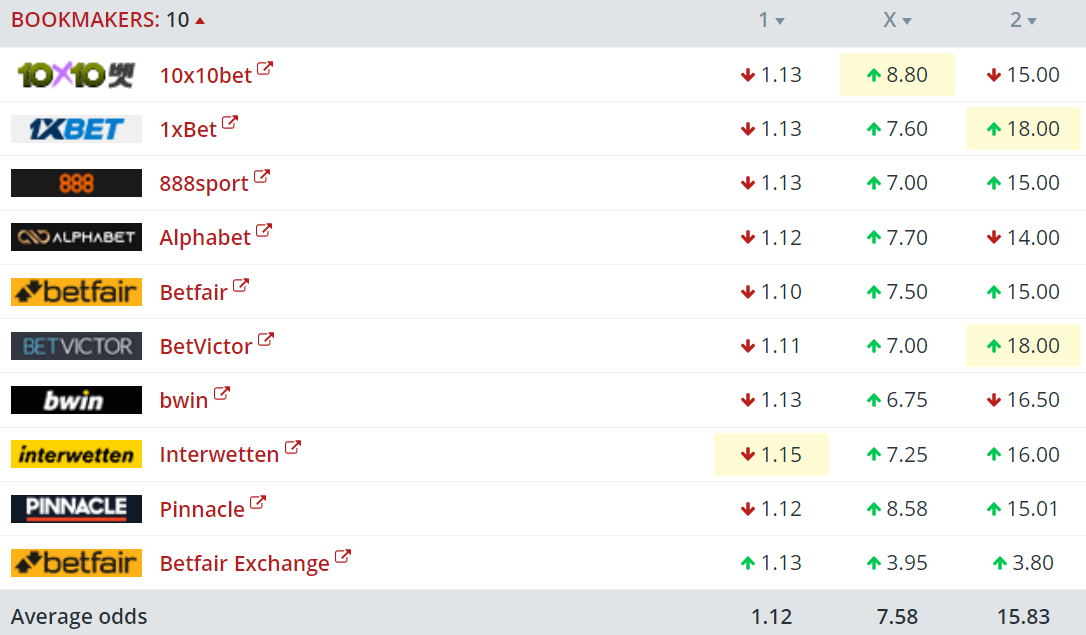Click the BetVictor logo
The width and height of the screenshot is (1086, 635).
tap(76, 346)
